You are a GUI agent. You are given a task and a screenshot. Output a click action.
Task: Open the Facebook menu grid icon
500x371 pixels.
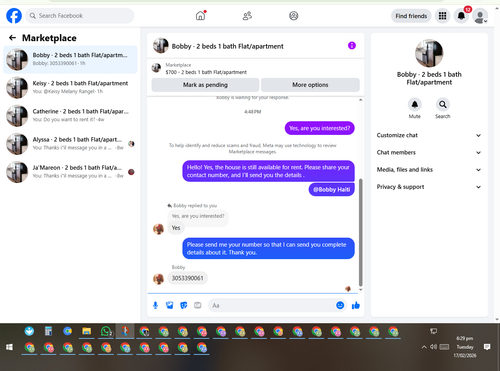click(442, 16)
